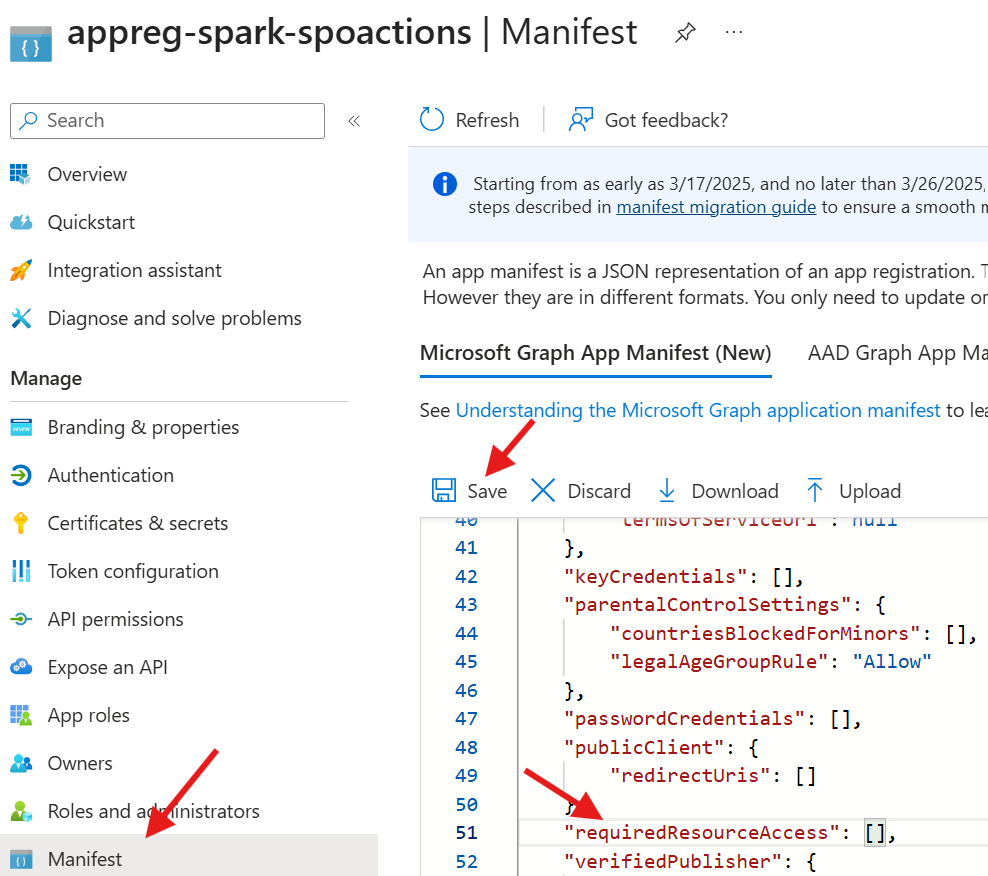Open the ellipsis more options menu
The width and height of the screenshot is (988, 876).
coord(734,33)
